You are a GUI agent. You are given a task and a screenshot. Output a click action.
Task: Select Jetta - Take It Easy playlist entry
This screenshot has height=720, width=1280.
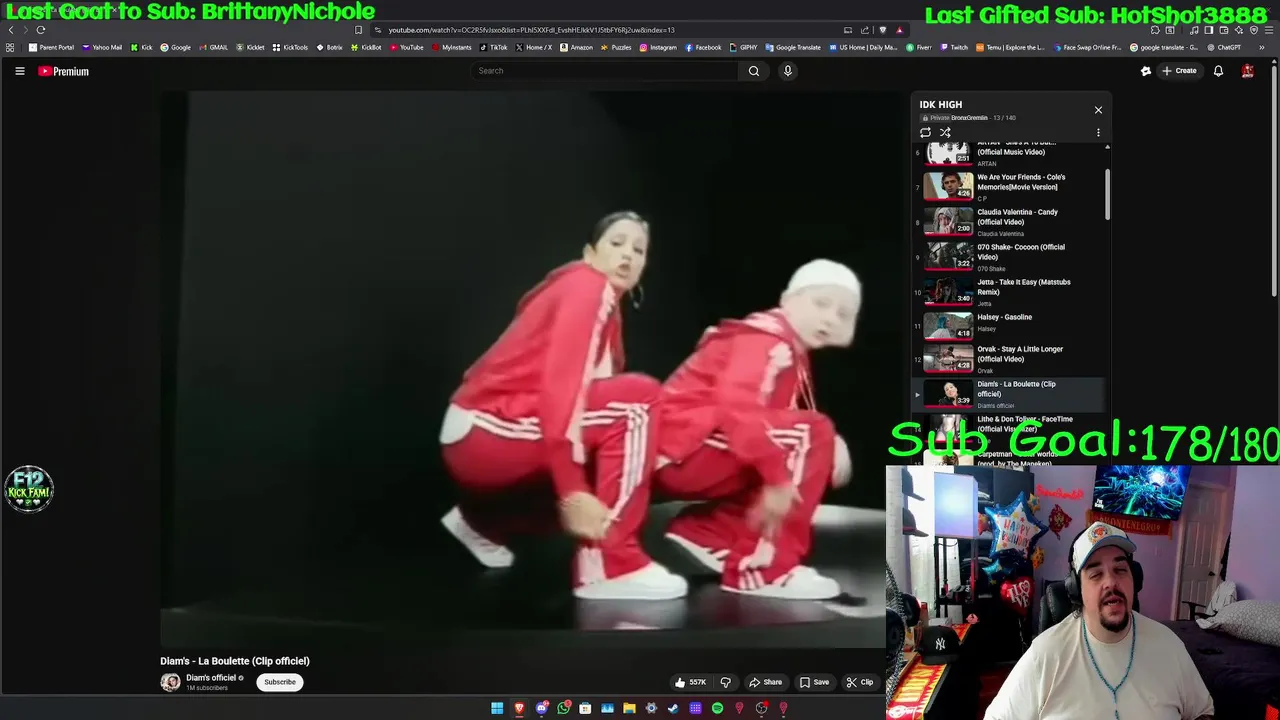[x=1008, y=291]
